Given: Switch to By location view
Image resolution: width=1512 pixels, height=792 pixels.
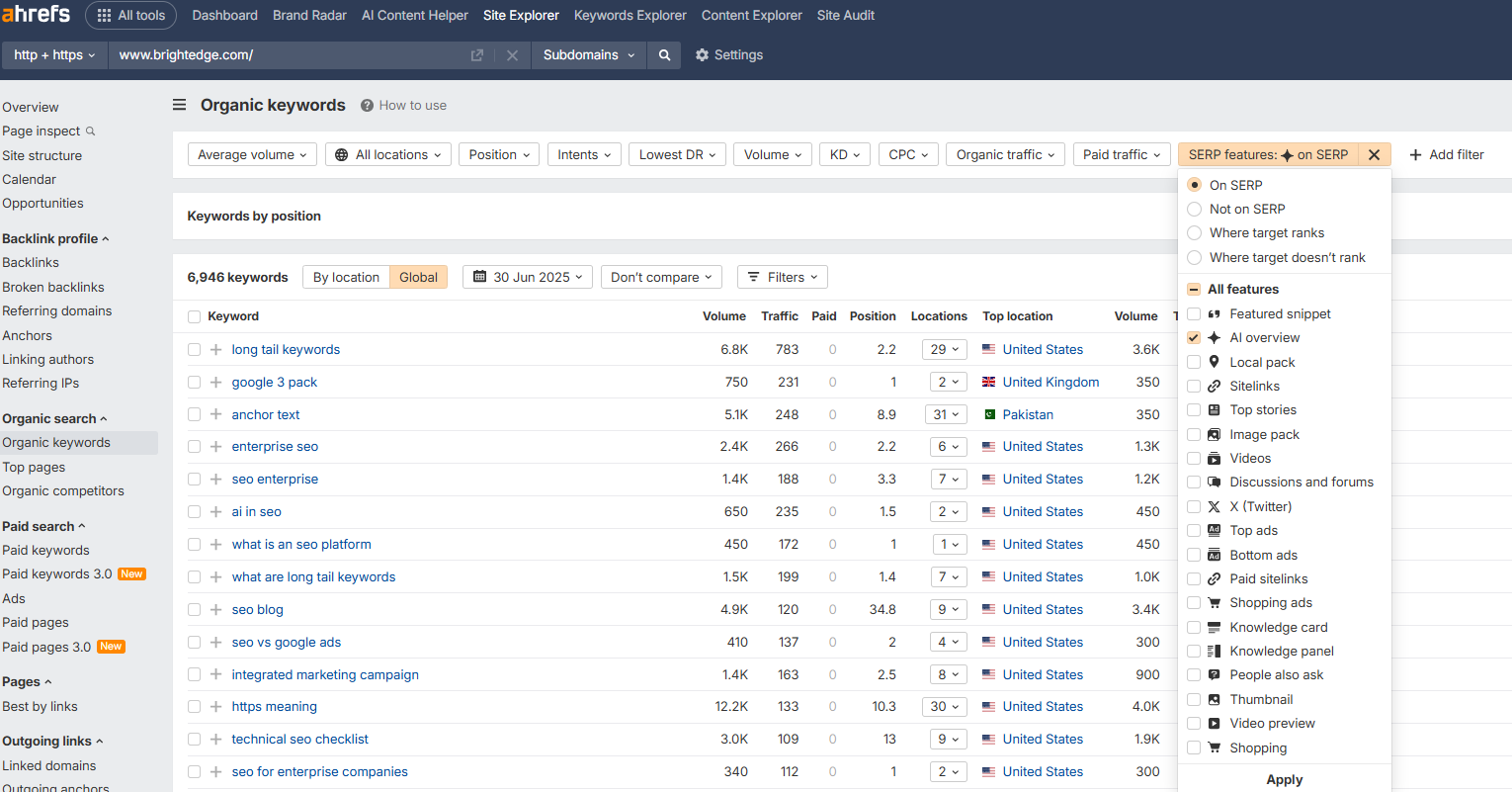Looking at the screenshot, I should click(346, 277).
